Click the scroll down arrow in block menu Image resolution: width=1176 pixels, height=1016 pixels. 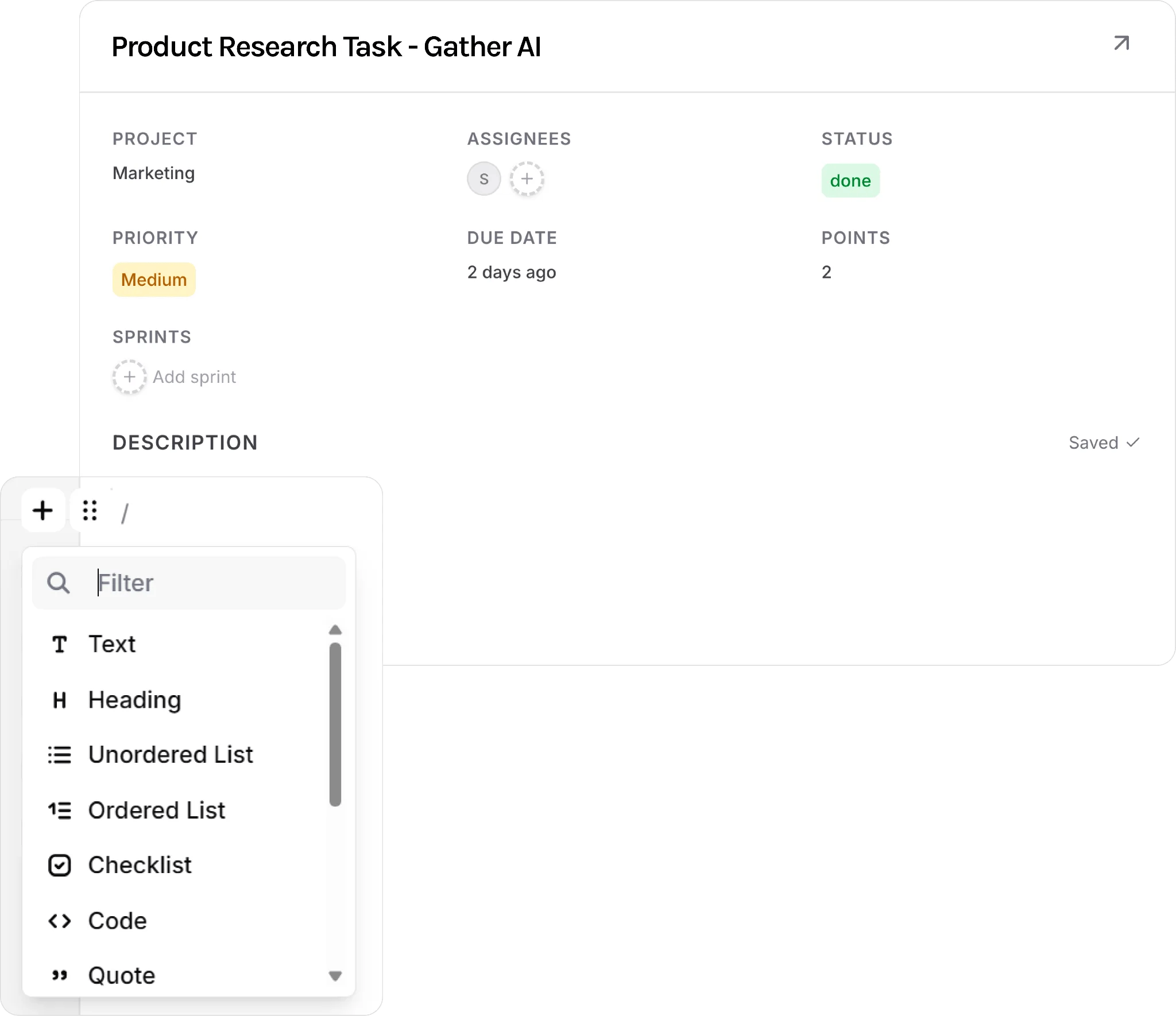tap(335, 976)
